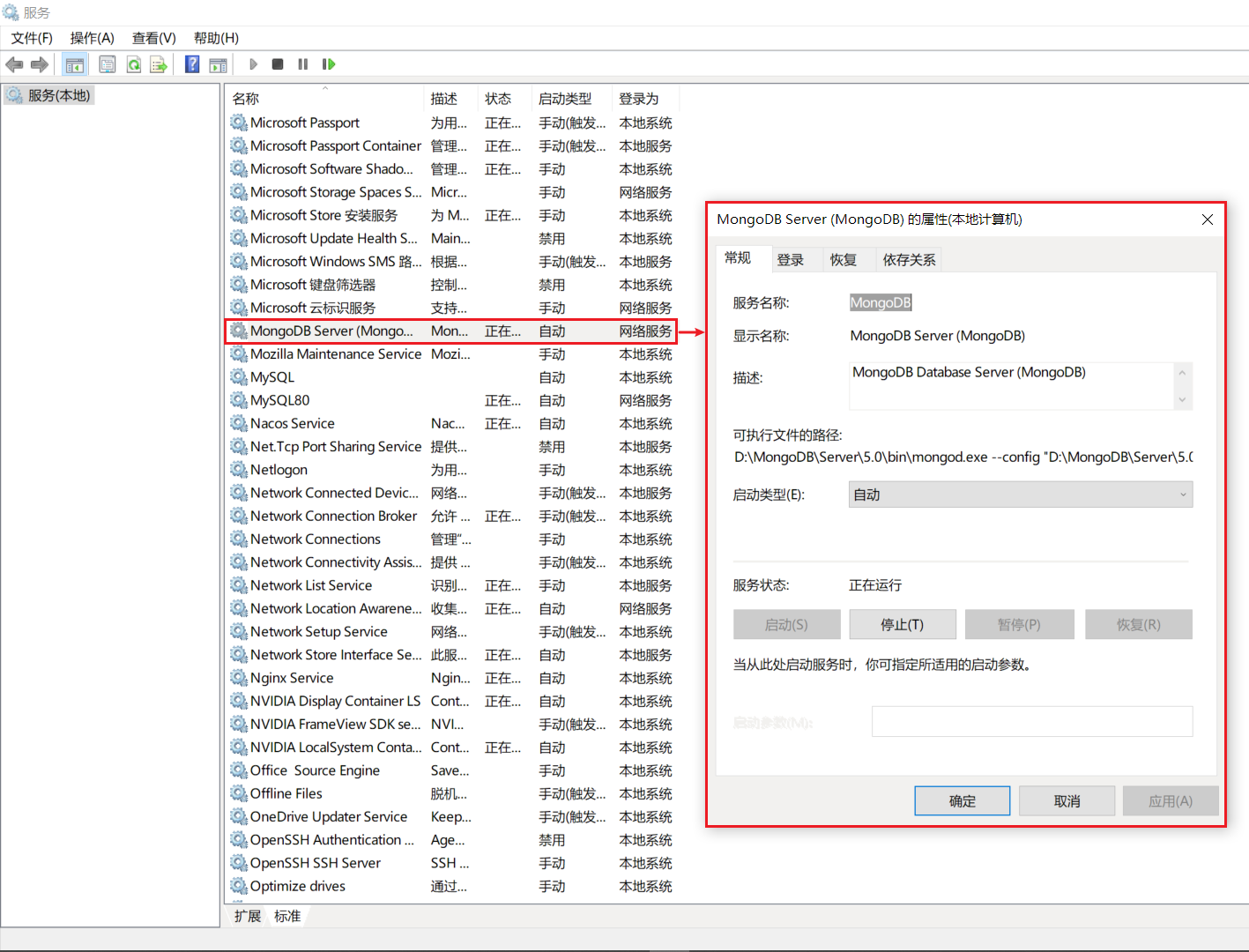The width and height of the screenshot is (1249, 952).
Task: Click the gear icon beside Network Setup Service
Action: pyautogui.click(x=239, y=631)
